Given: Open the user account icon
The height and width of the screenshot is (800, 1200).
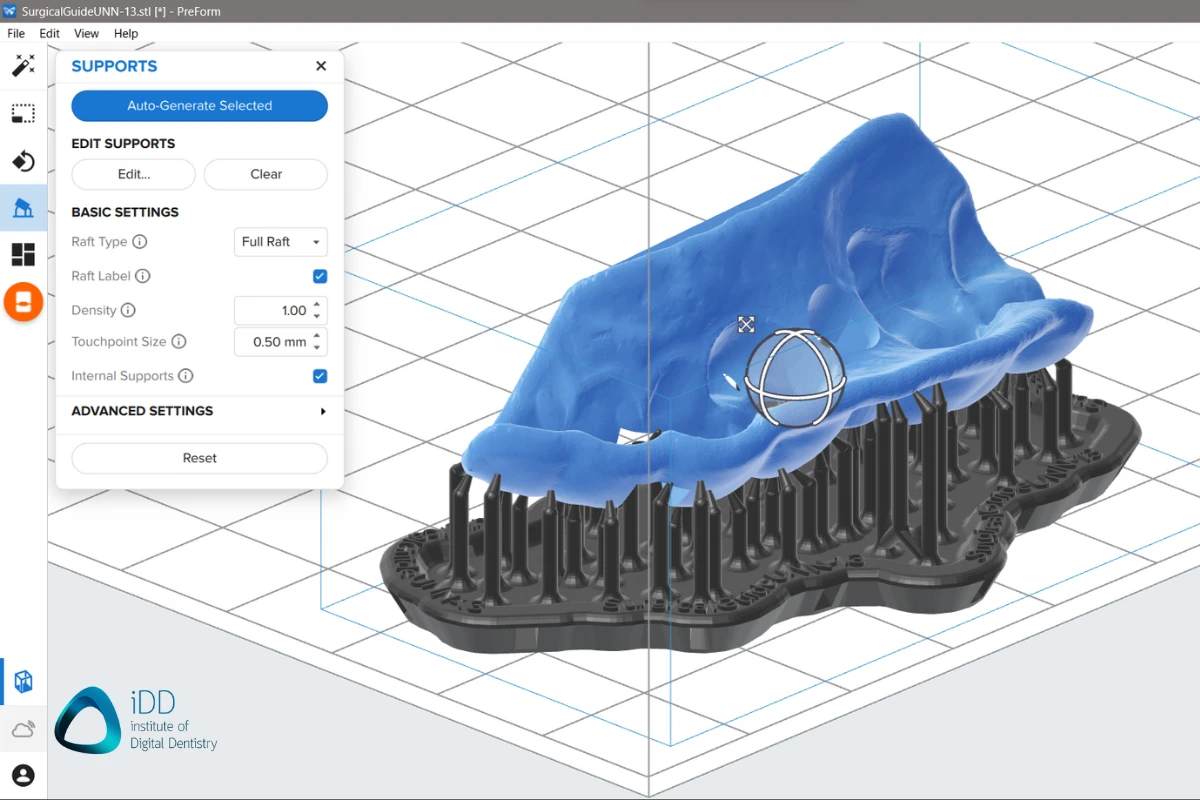Looking at the screenshot, I should tap(23, 775).
